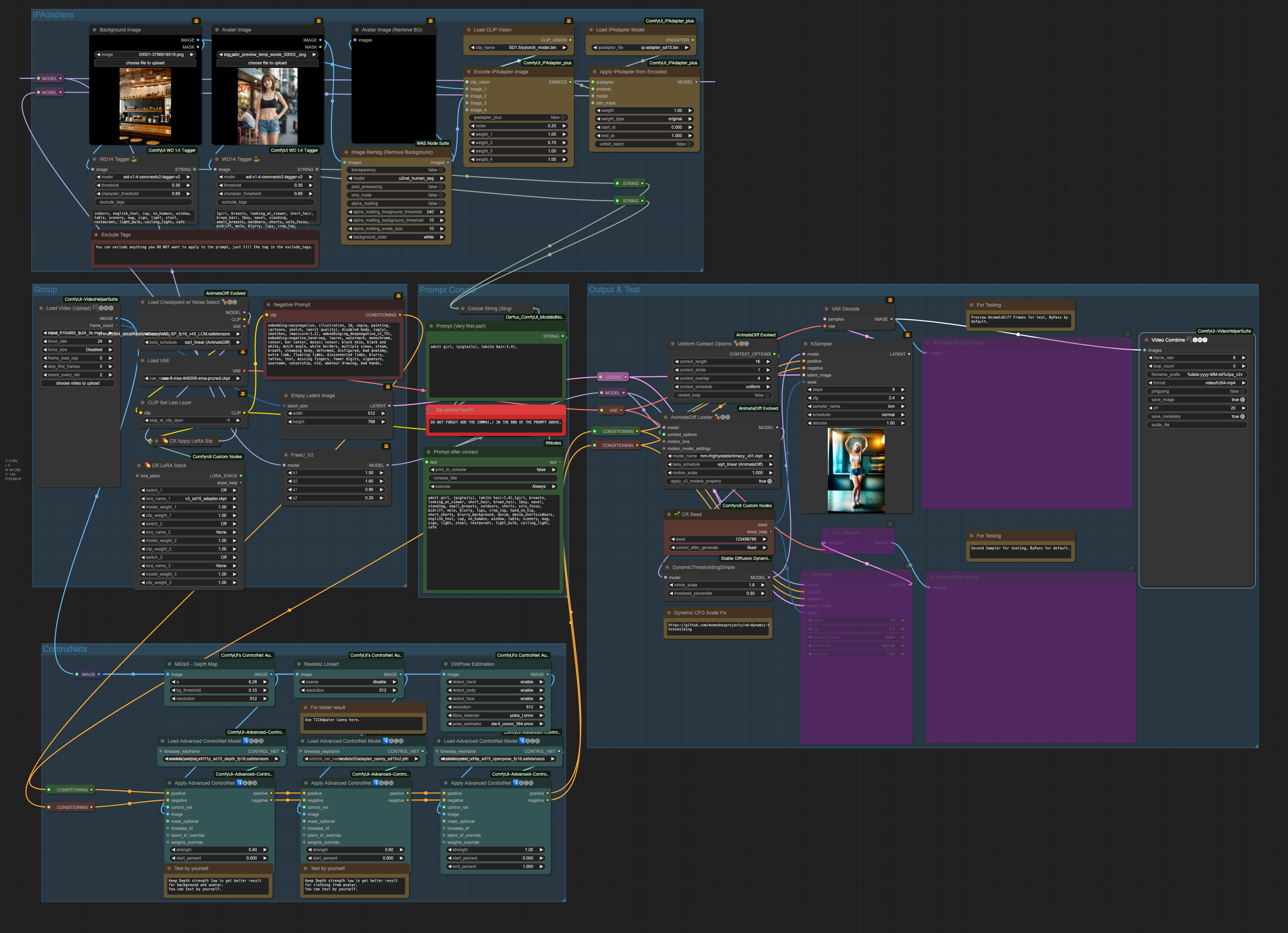Click the Video Combine VHS film icon

(x=1189, y=340)
